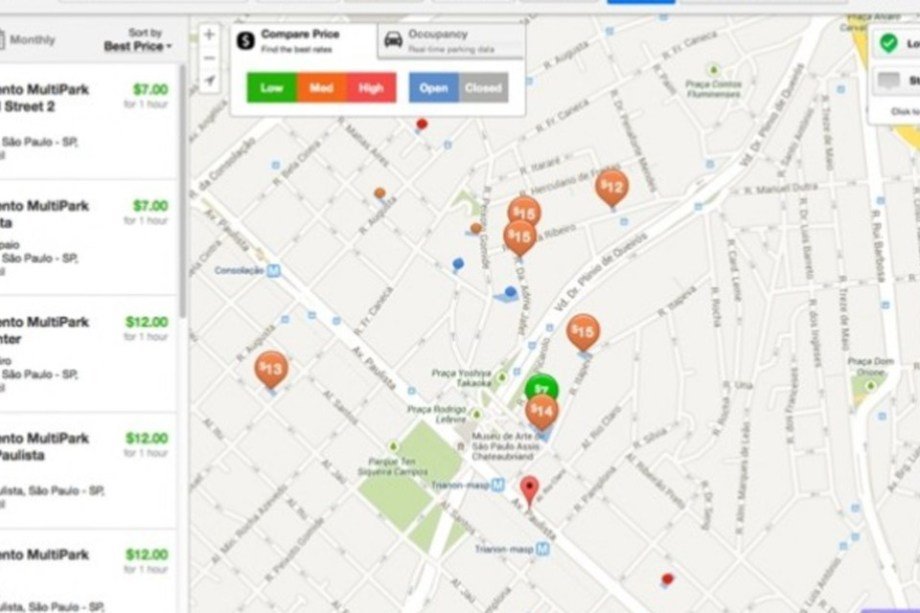This screenshot has height=613, width=920.
Task: Click the Praça Contos Fluminenses park icon
Action: pos(713,70)
